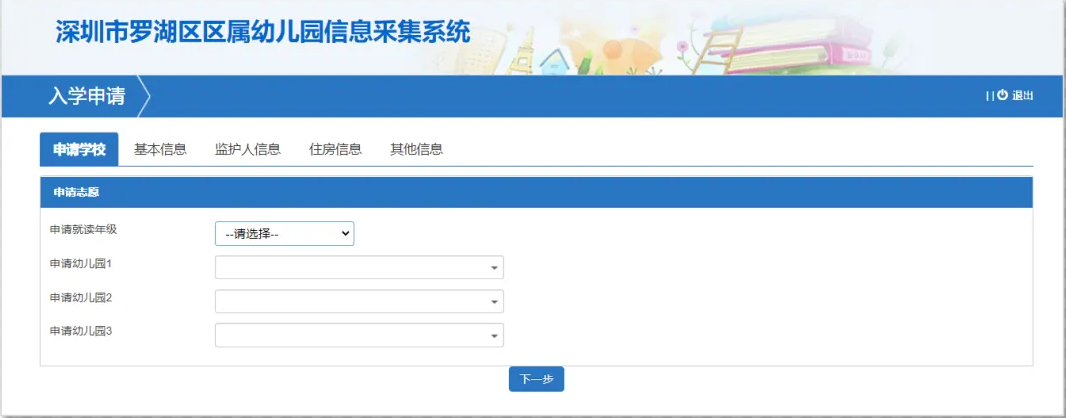Screen dimensions: 1066x418
Task: Click the 申请志愿 section header
Action: [536, 192]
